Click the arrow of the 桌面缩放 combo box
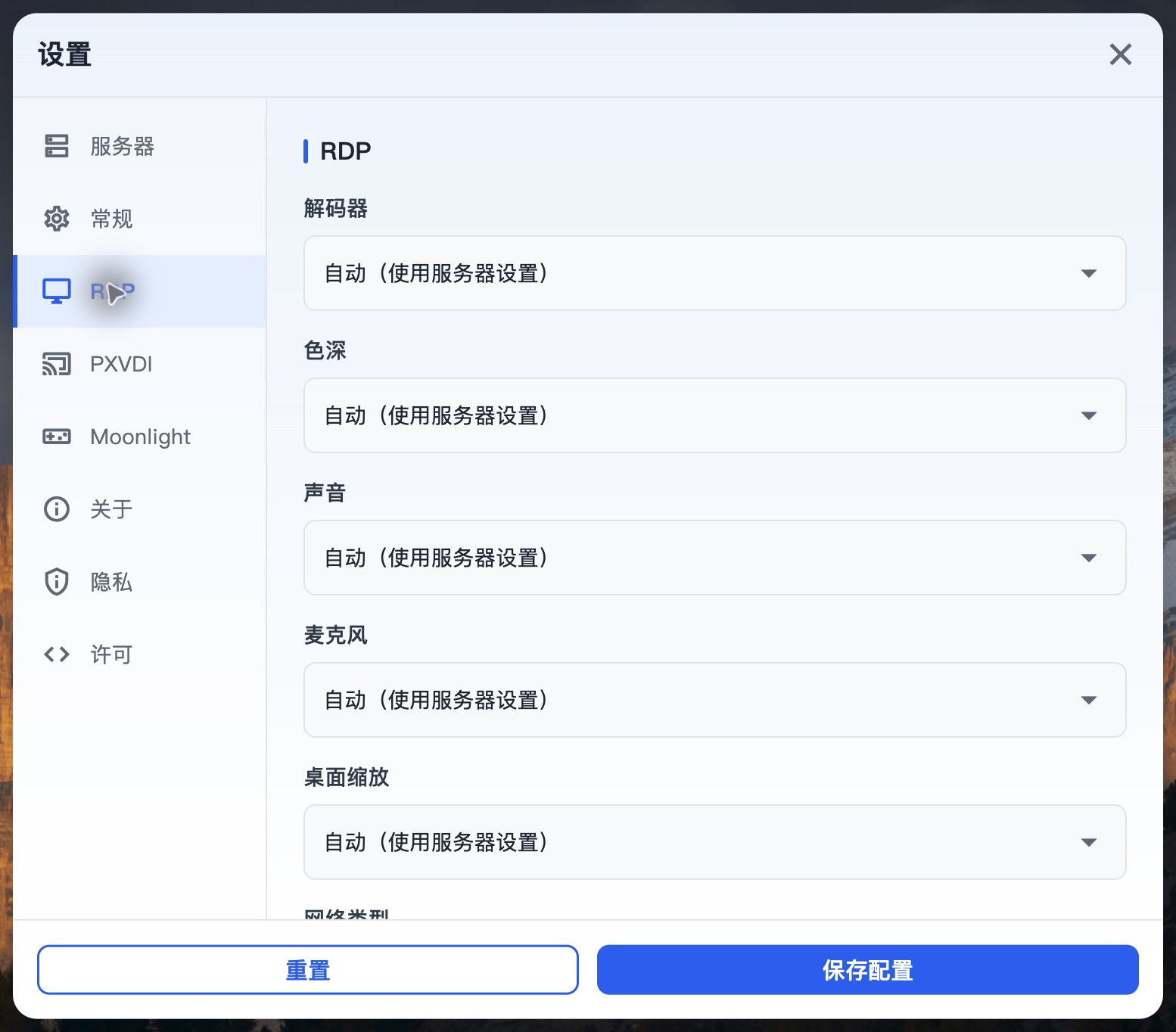Viewport: 1176px width, 1032px height. tap(1089, 842)
